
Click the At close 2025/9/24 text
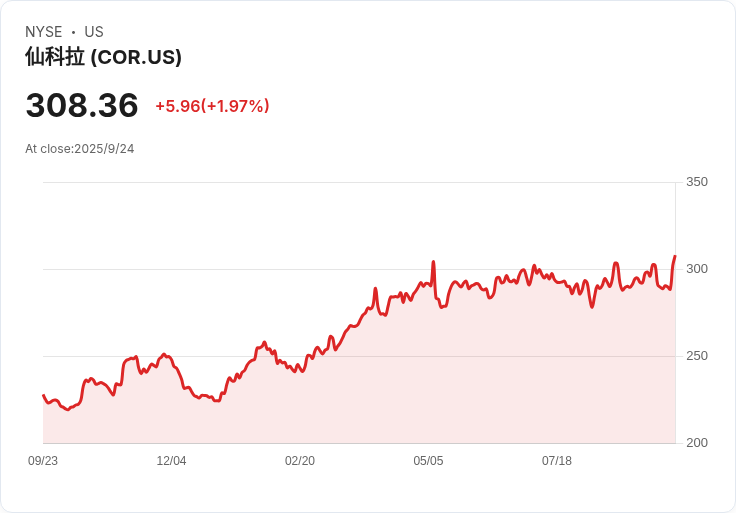point(80,149)
